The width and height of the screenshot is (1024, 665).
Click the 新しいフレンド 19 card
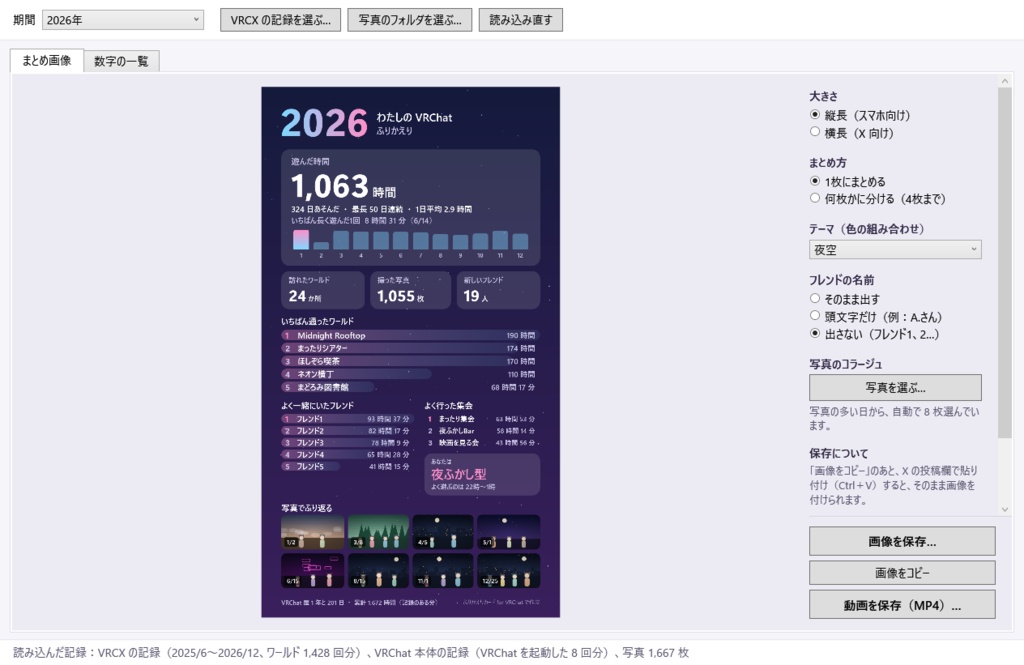(498, 290)
